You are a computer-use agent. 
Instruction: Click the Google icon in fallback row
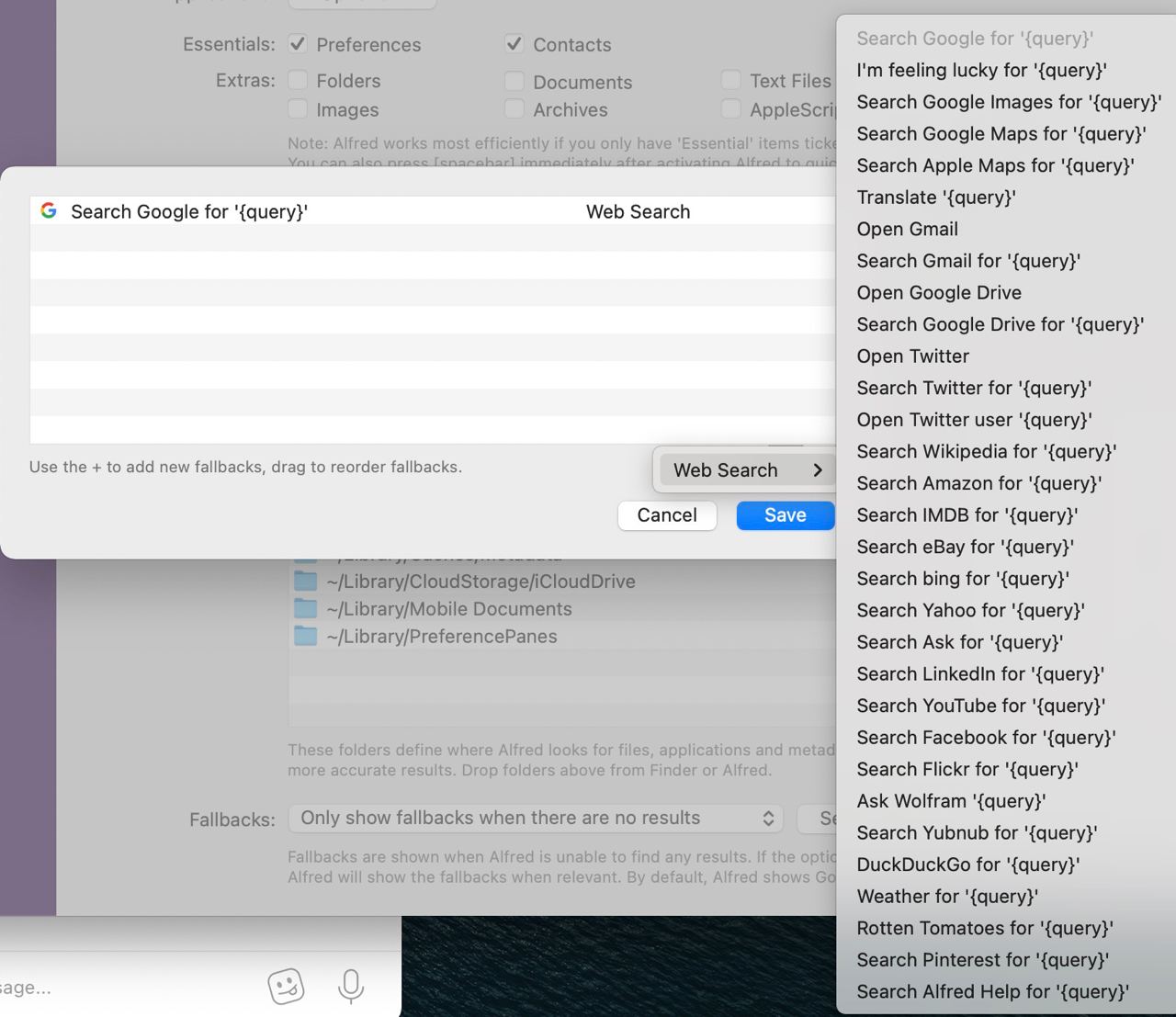click(49, 211)
